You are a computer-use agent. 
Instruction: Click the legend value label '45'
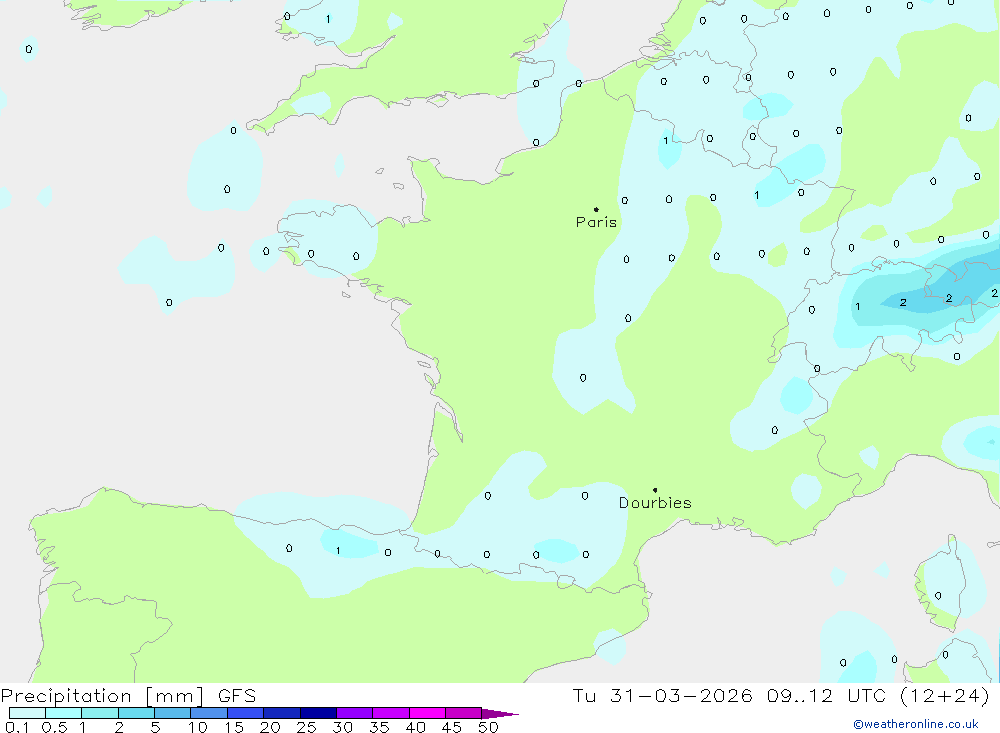pyautogui.click(x=452, y=727)
